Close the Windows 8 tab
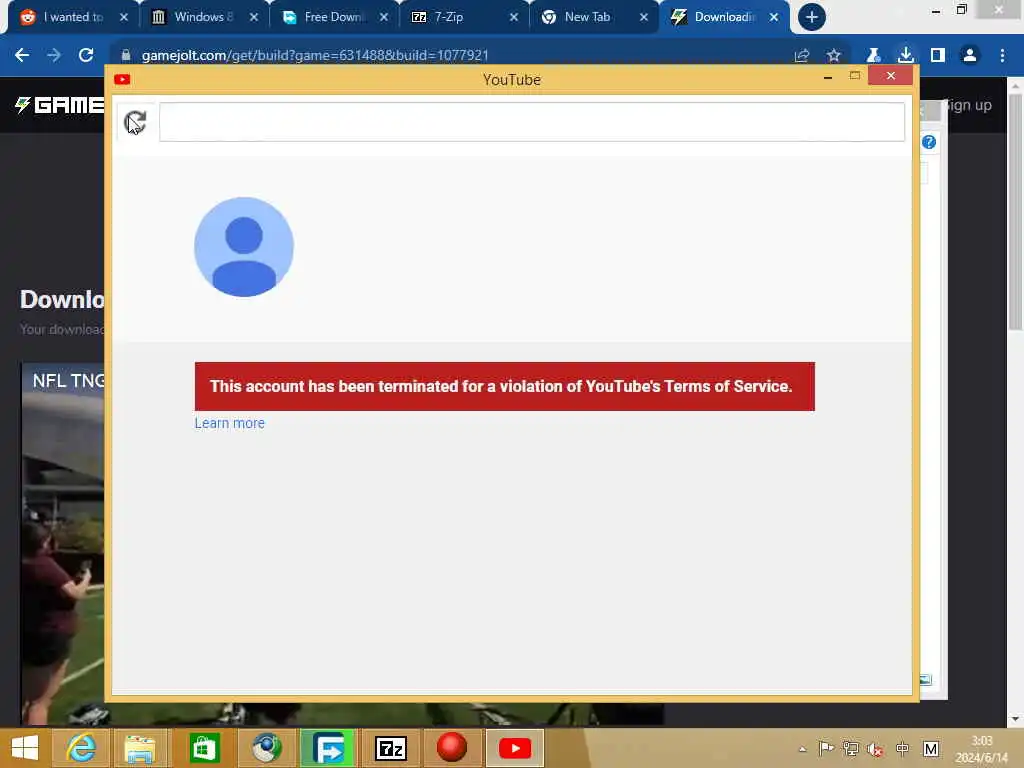This screenshot has width=1024, height=768. click(254, 18)
